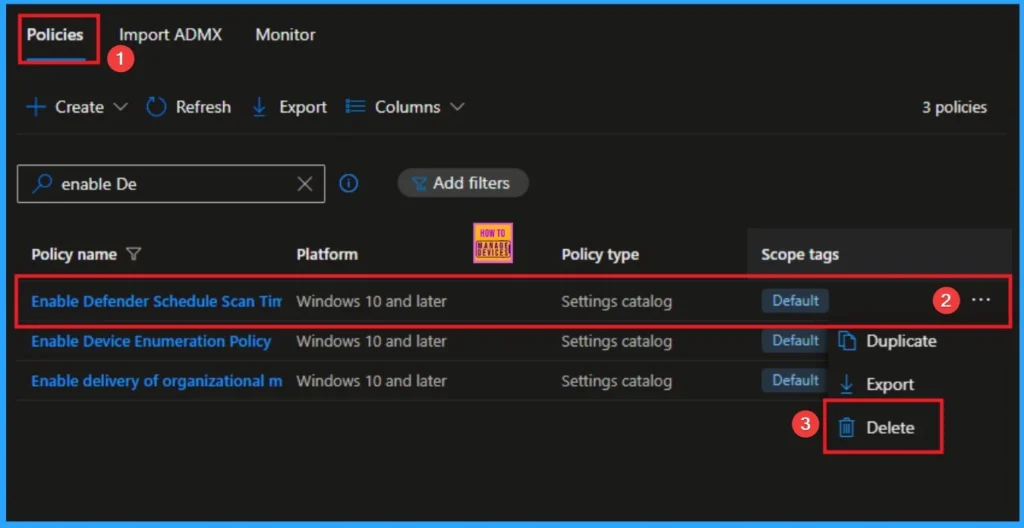This screenshot has height=528, width=1024.
Task: Click Default scope tag on Defender row
Action: tap(795, 301)
